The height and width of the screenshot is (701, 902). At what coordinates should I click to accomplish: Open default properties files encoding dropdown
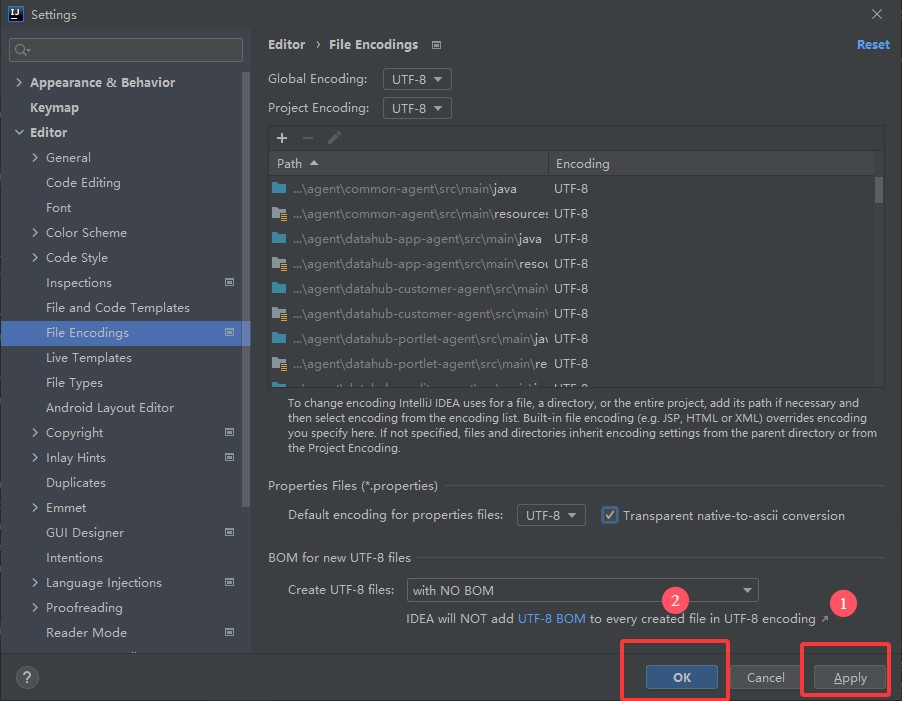tap(551, 515)
